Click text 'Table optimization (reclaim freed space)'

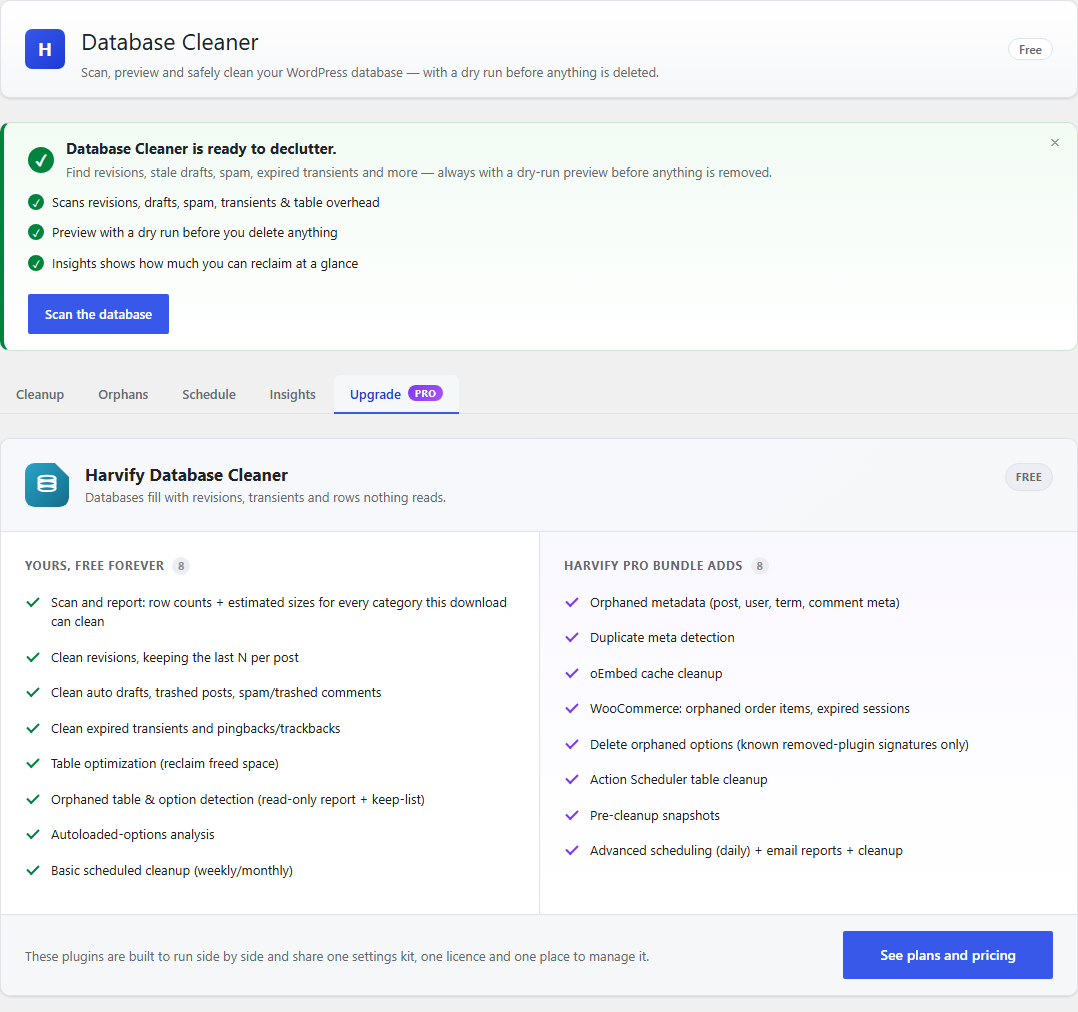(165, 763)
